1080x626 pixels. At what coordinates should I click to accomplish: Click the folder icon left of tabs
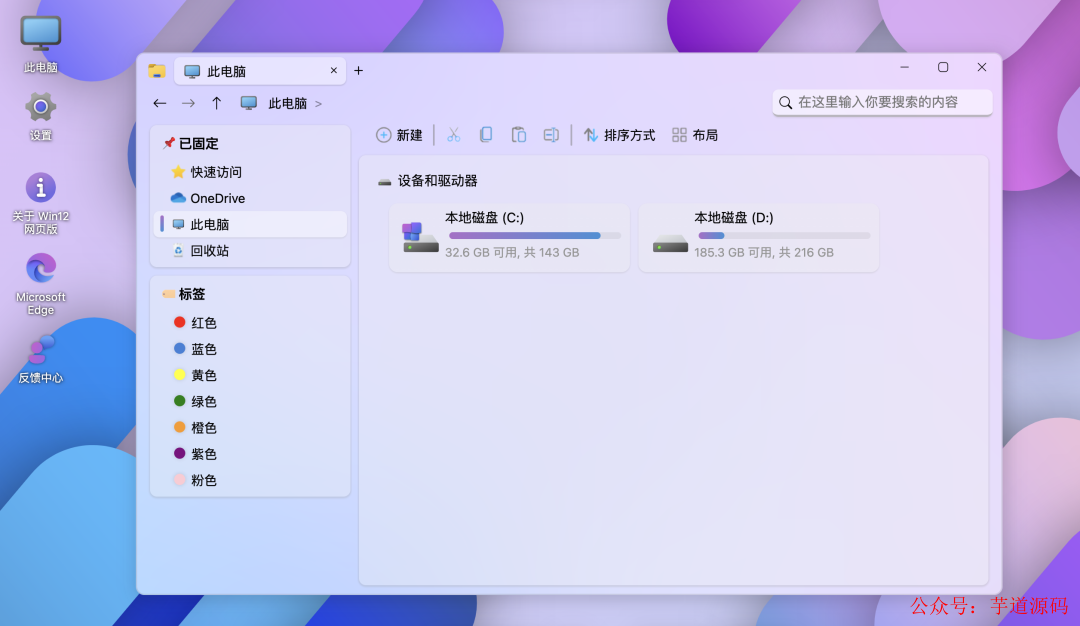coord(157,71)
